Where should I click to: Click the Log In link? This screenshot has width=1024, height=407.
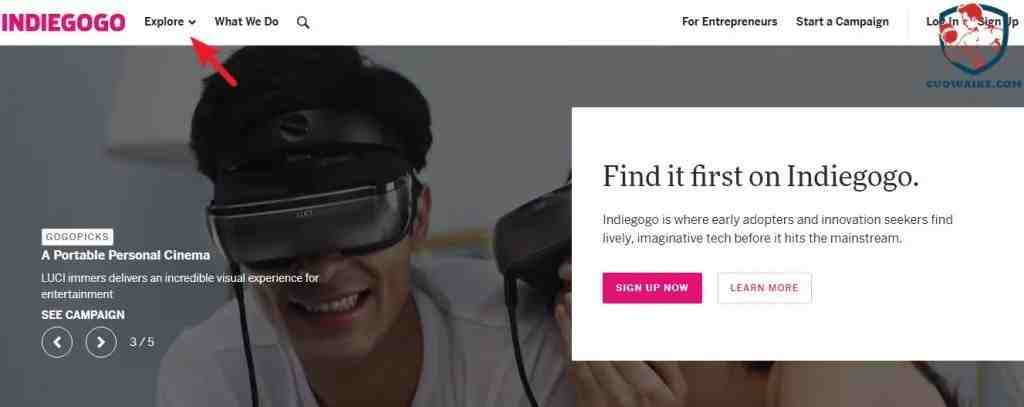tap(942, 22)
